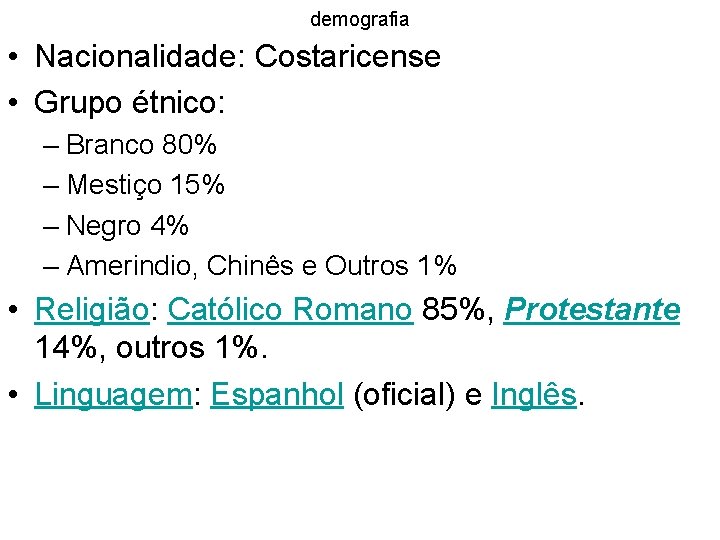Screen dimensions: 720x540
Task: Follow the Católico Romano link
Action: [290, 309]
